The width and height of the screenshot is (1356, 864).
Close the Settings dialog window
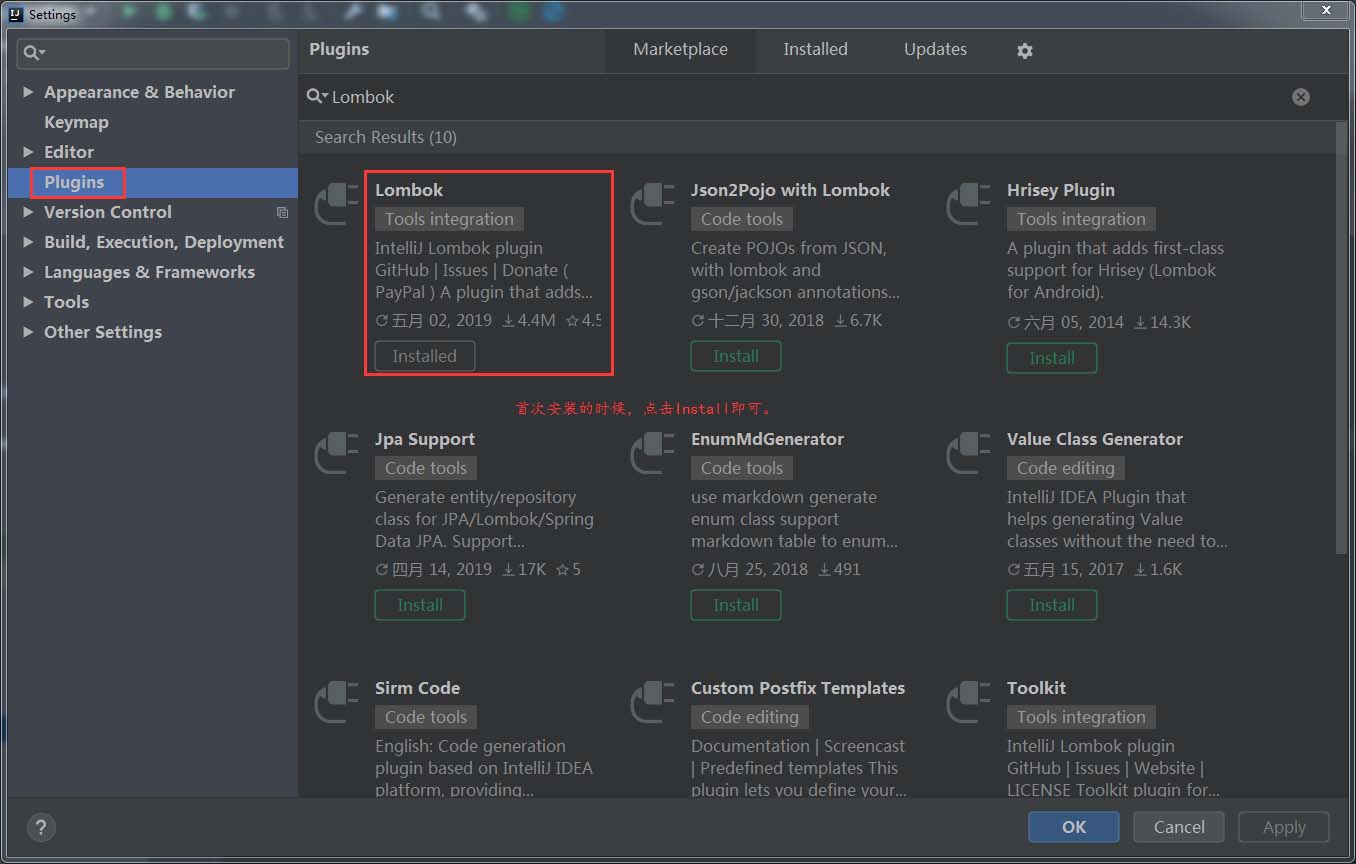1325,10
